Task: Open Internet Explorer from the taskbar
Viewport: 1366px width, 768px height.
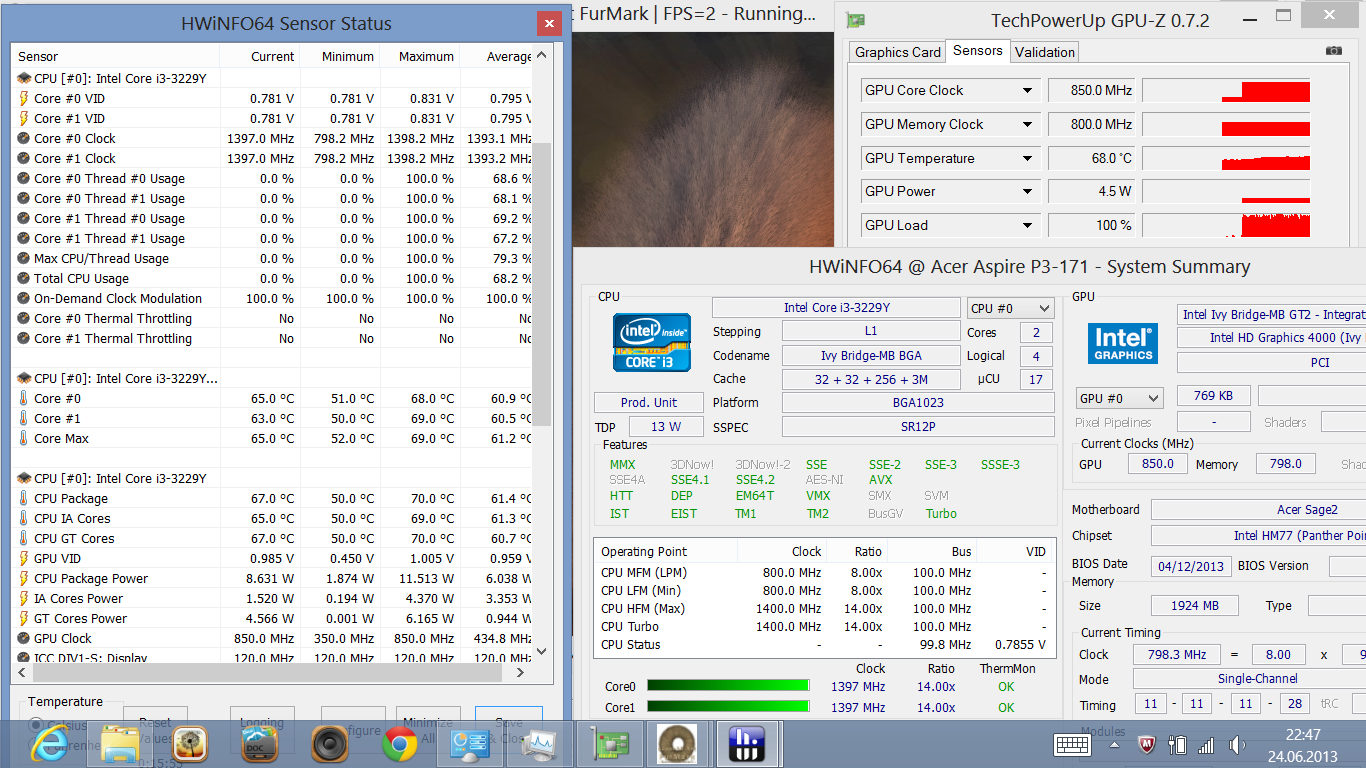Action: pos(50,743)
